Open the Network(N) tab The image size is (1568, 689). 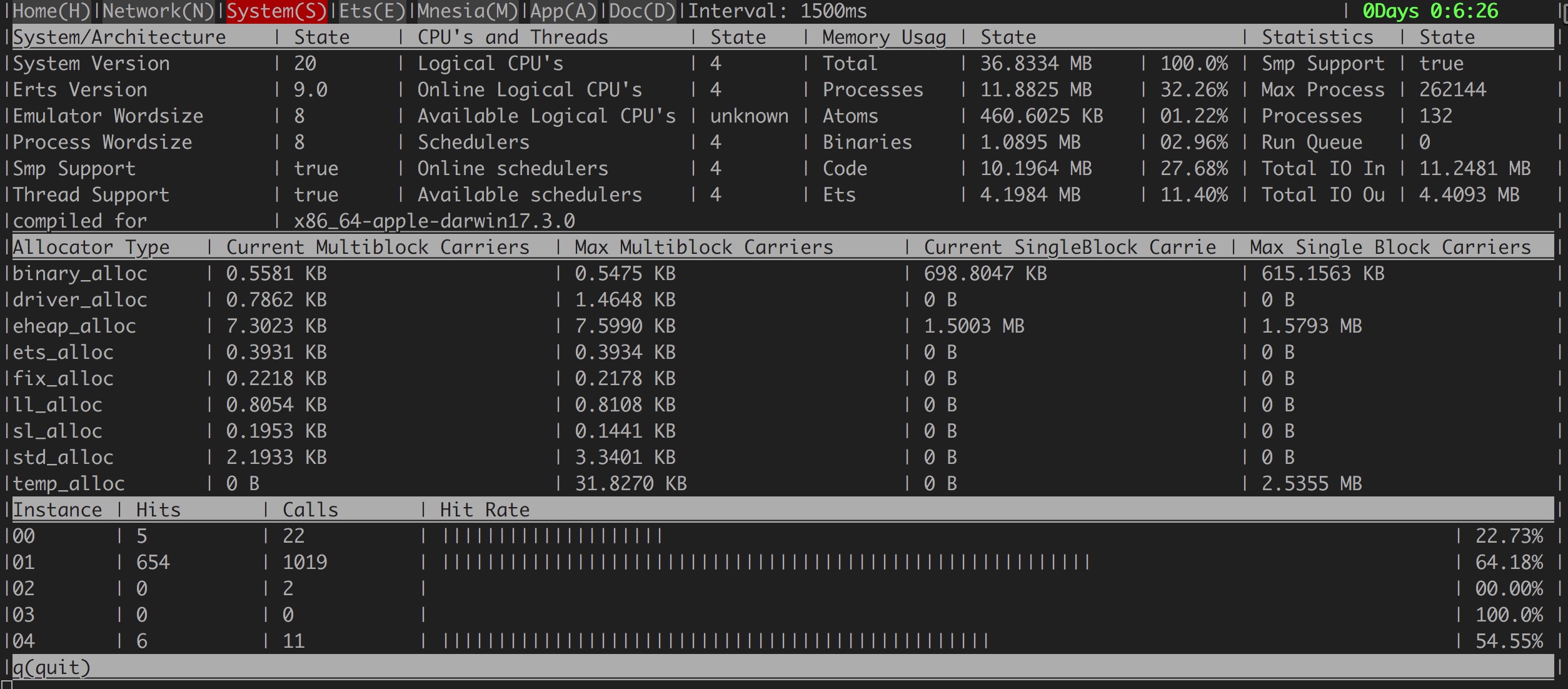click(x=158, y=11)
